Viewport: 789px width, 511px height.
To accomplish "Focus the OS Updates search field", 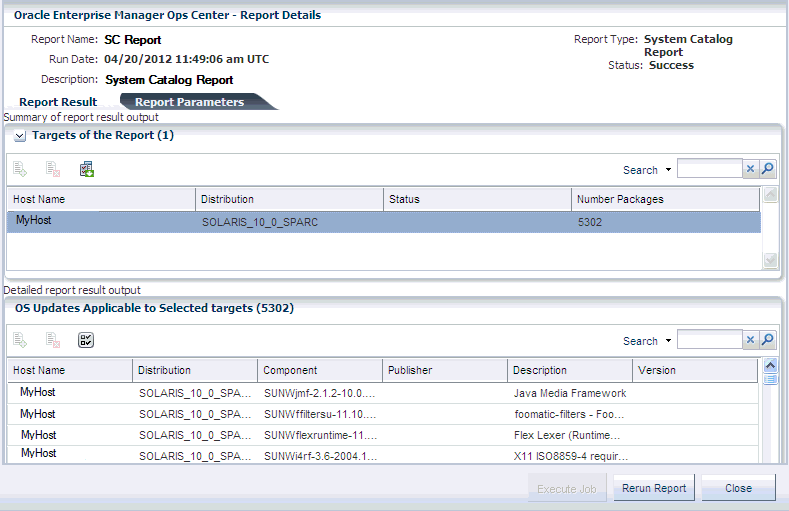I will [x=709, y=339].
